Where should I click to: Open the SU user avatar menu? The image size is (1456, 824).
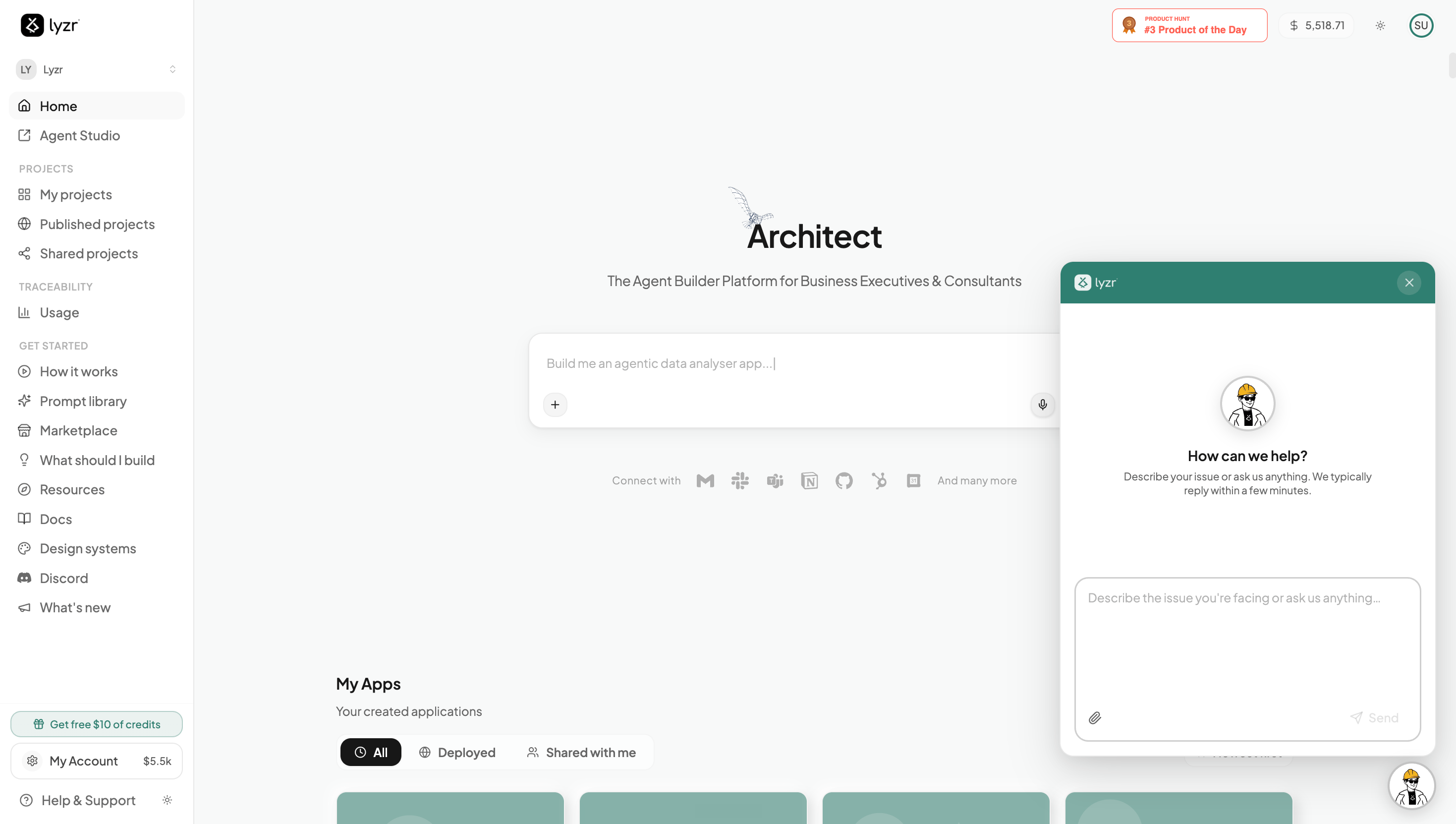tap(1421, 25)
